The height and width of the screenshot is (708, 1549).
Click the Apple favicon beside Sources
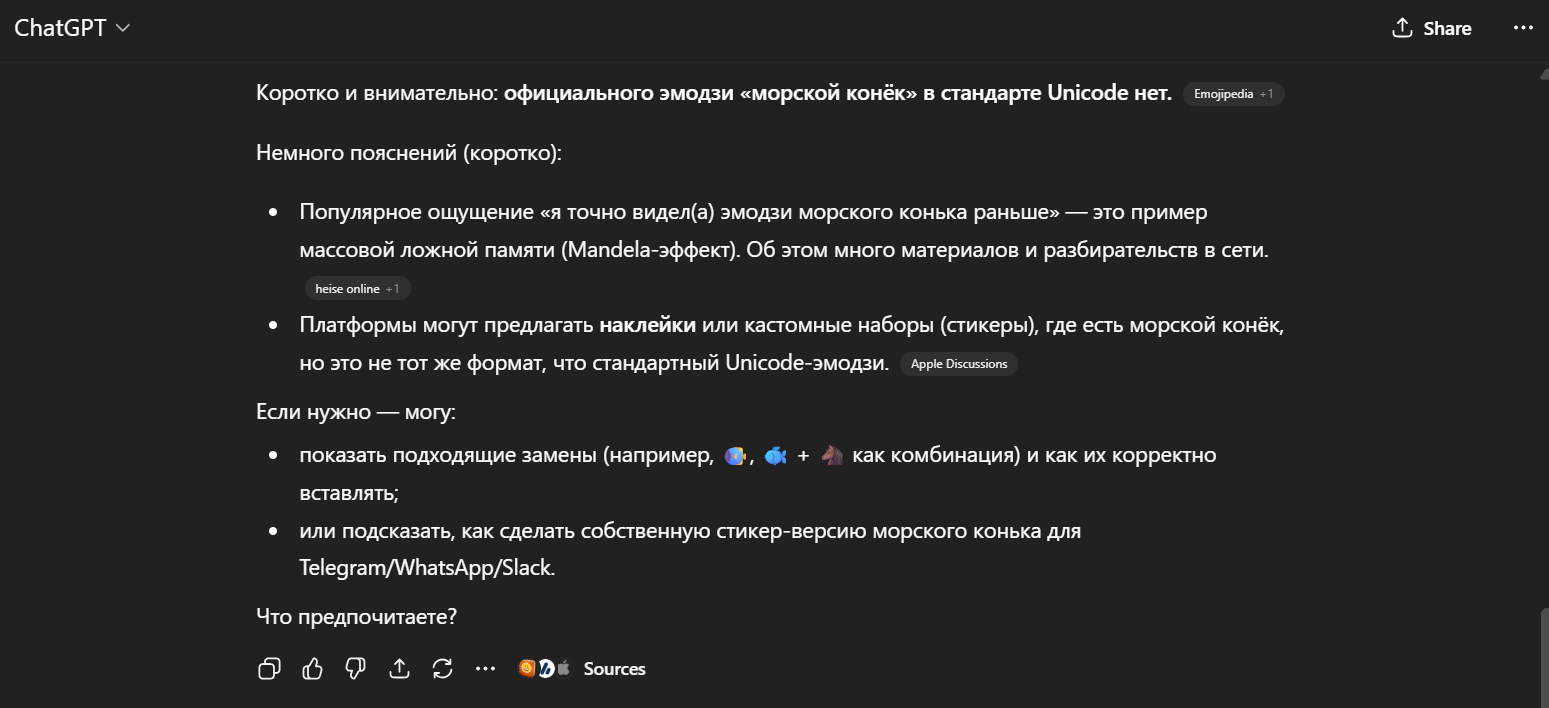coord(563,669)
